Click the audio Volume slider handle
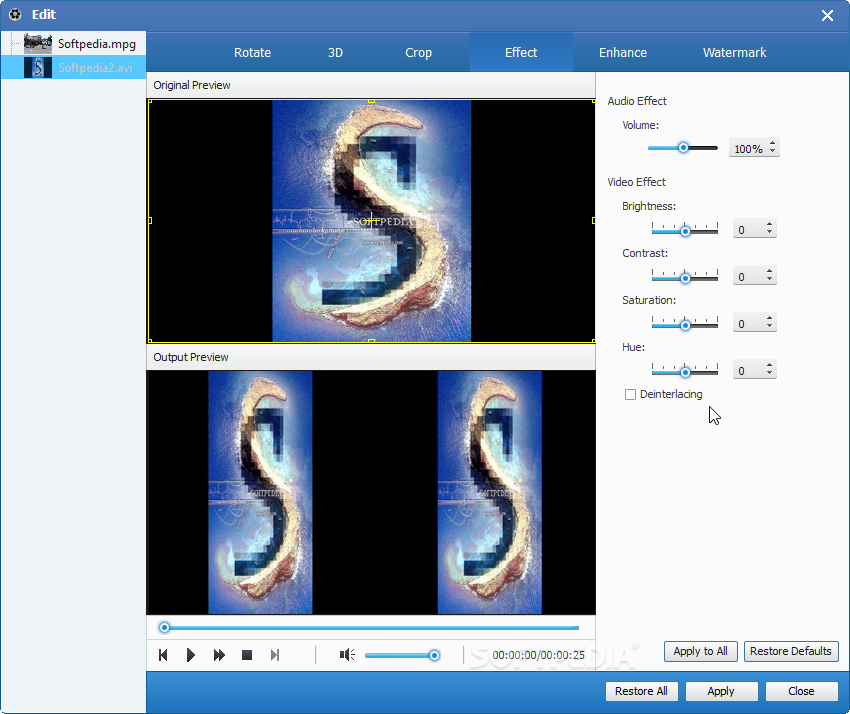 coord(684,147)
